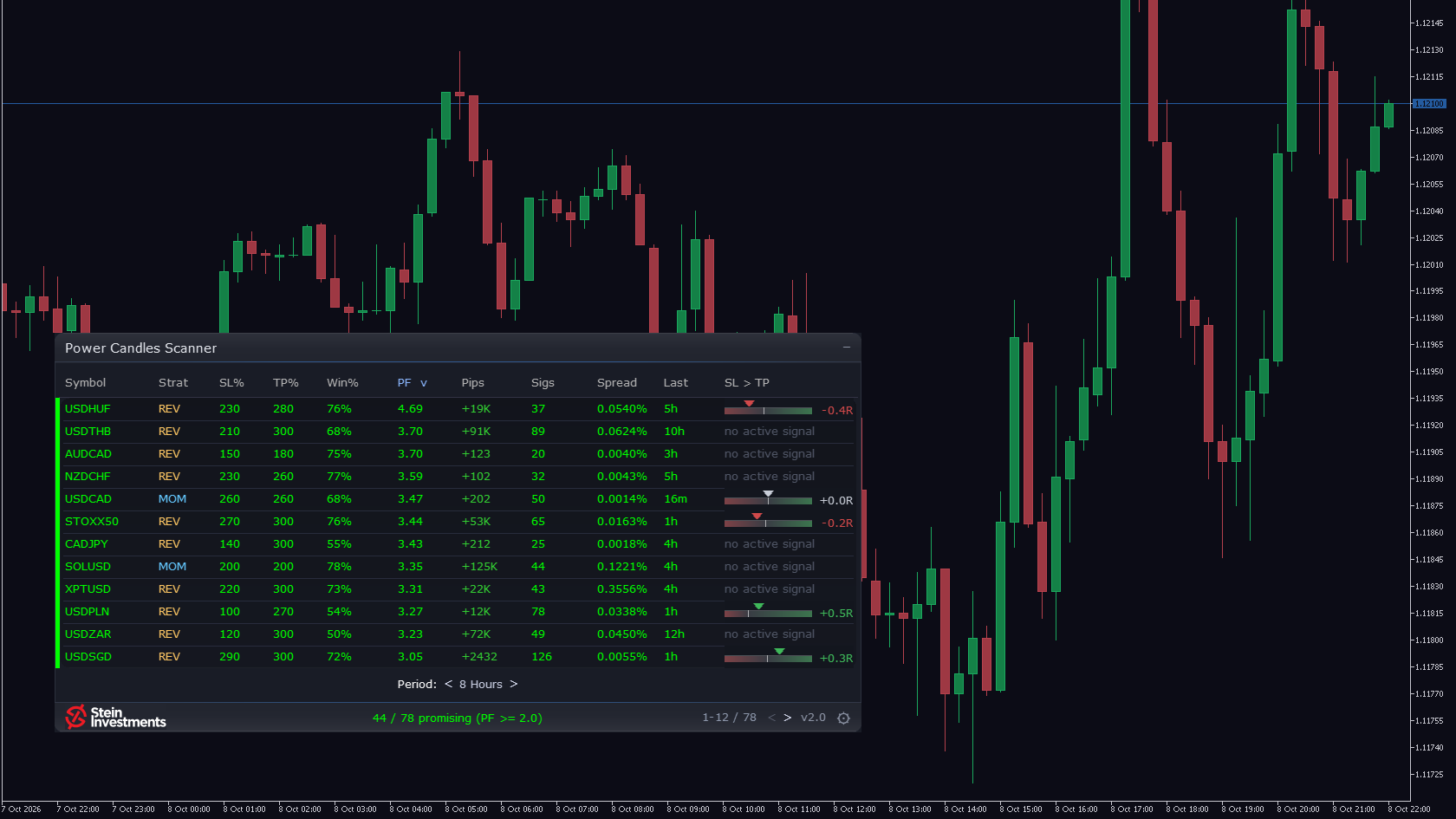
Task: Sort table by Sigs column
Action: (543, 382)
